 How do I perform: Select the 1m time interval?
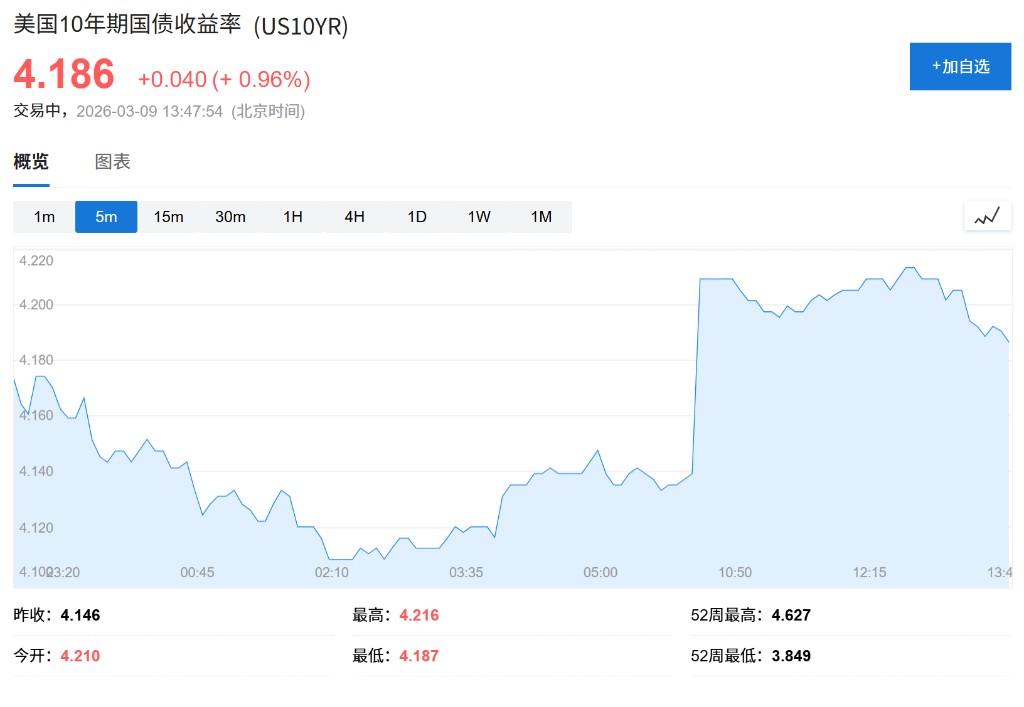click(44, 217)
